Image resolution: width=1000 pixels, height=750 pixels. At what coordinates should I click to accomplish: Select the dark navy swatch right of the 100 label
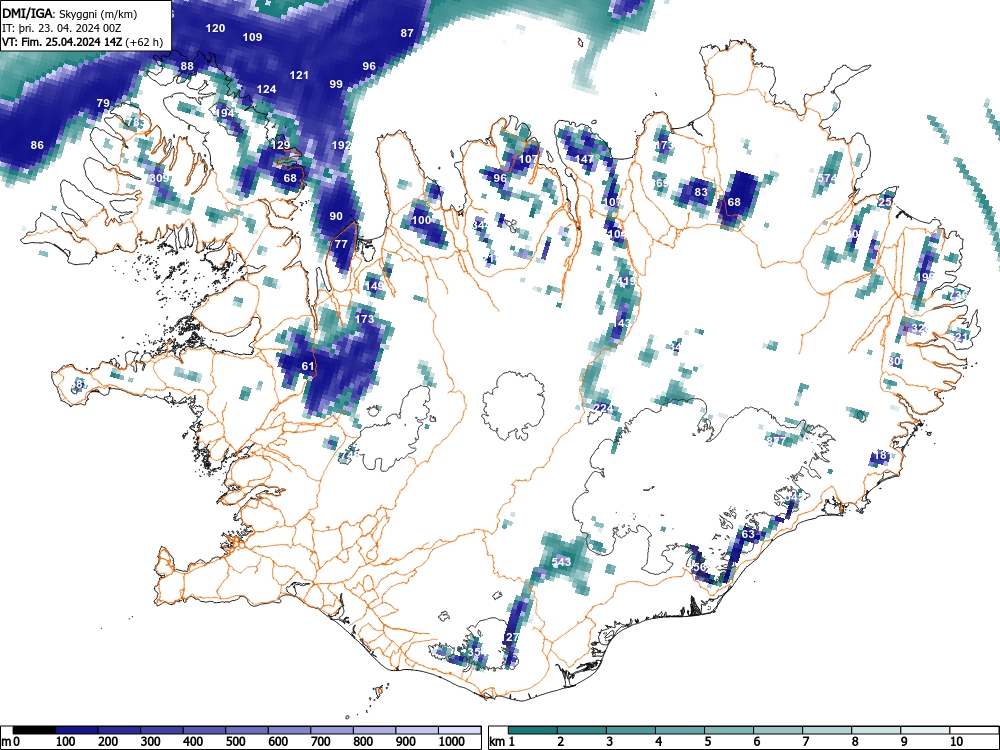(77, 730)
